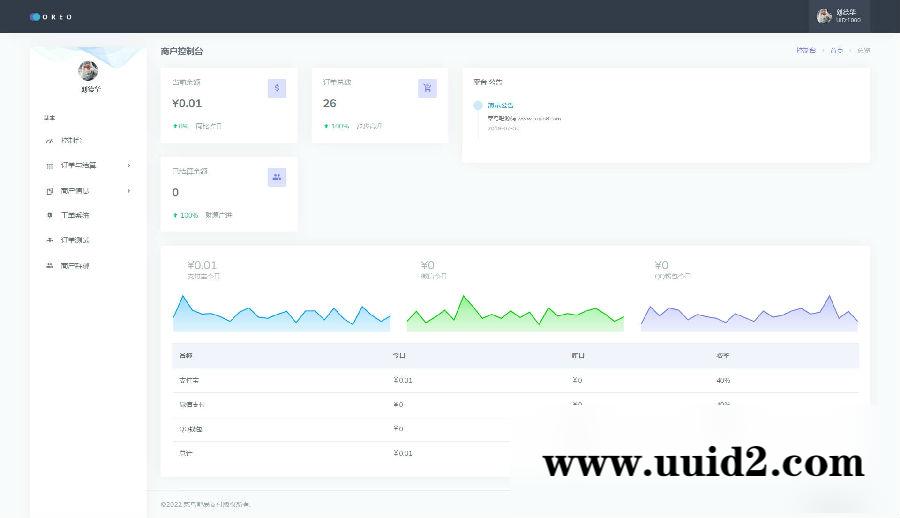Click the logo in the top-left header

pyautogui.click(x=51, y=17)
